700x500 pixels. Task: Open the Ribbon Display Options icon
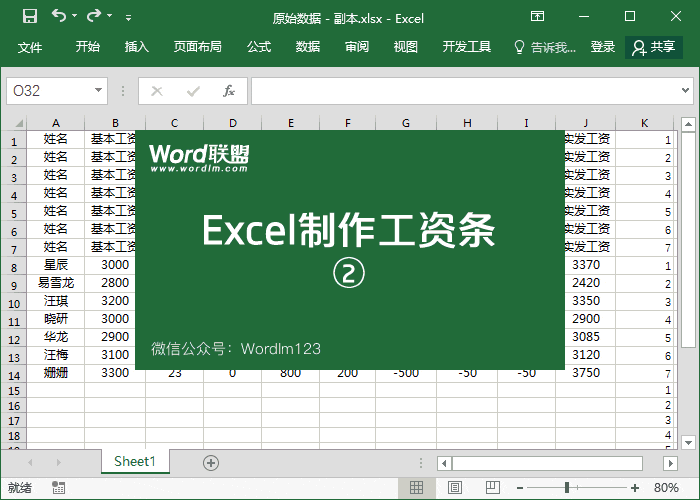537,17
